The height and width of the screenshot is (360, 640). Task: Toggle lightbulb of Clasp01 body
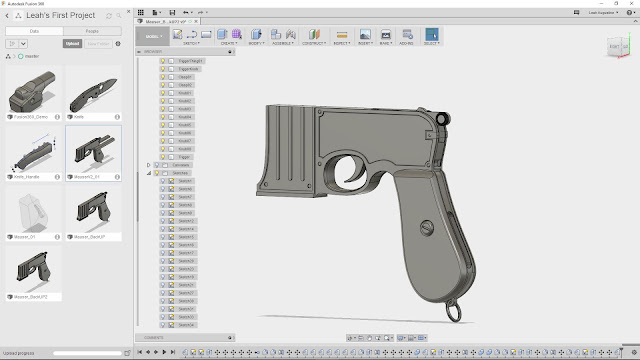163,77
